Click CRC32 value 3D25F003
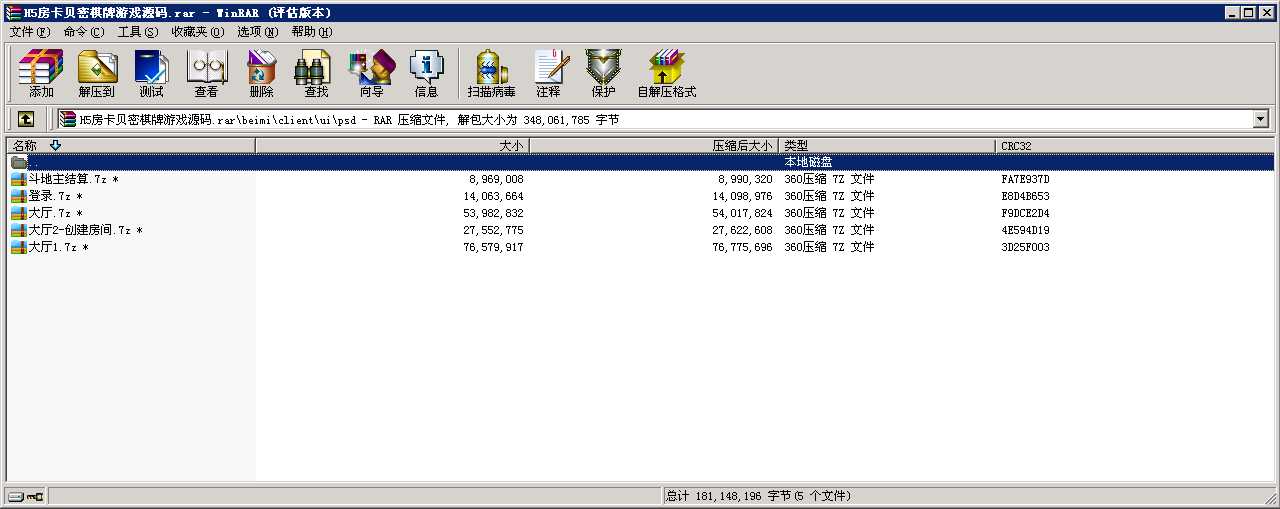This screenshot has height=509, width=1280. click(x=1025, y=247)
